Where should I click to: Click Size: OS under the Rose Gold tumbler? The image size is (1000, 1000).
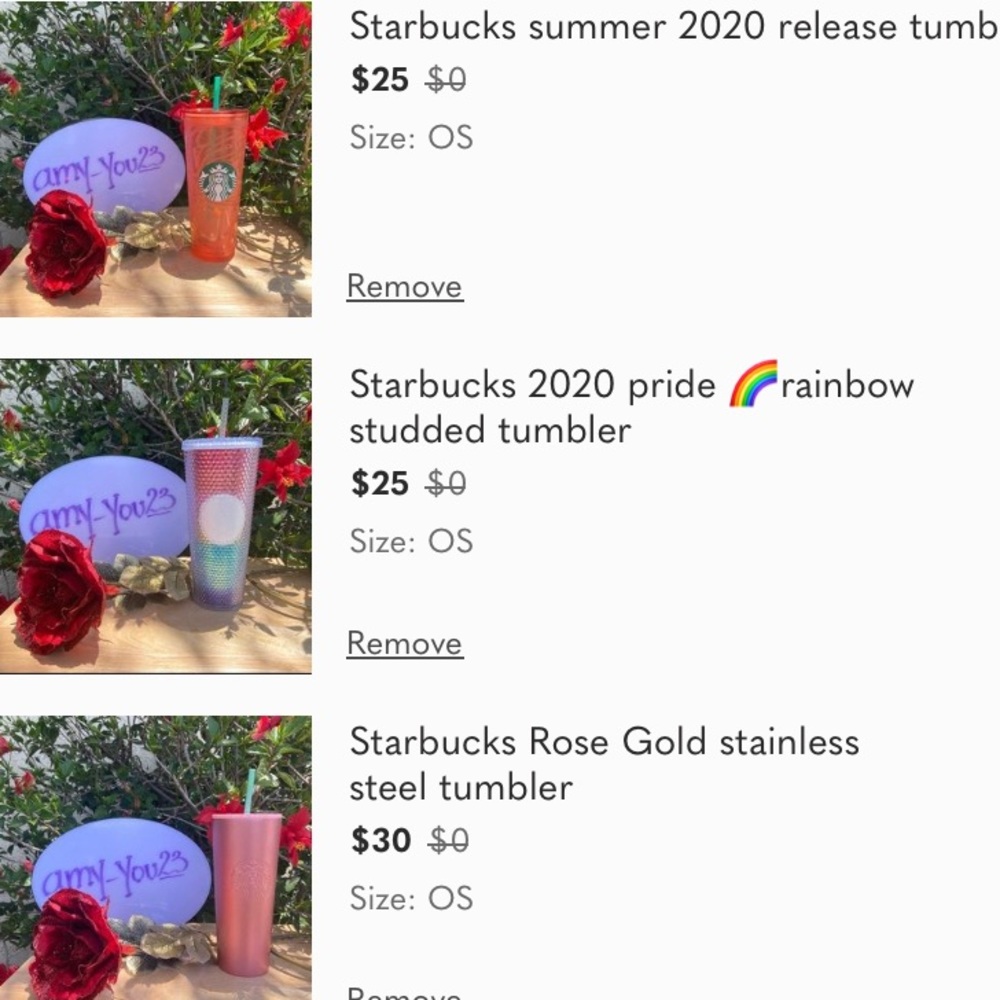[411, 898]
